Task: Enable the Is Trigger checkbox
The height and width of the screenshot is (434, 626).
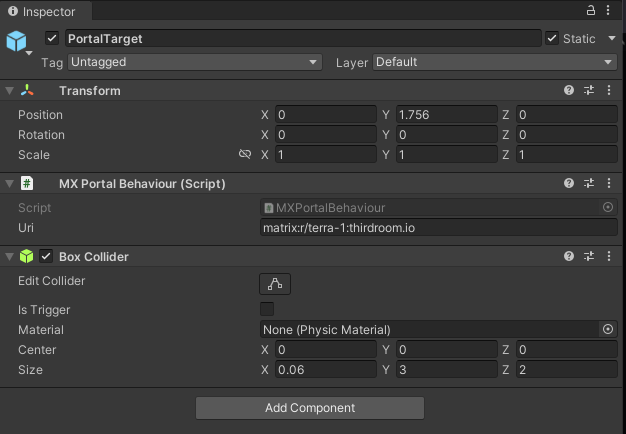Action: coord(267,309)
